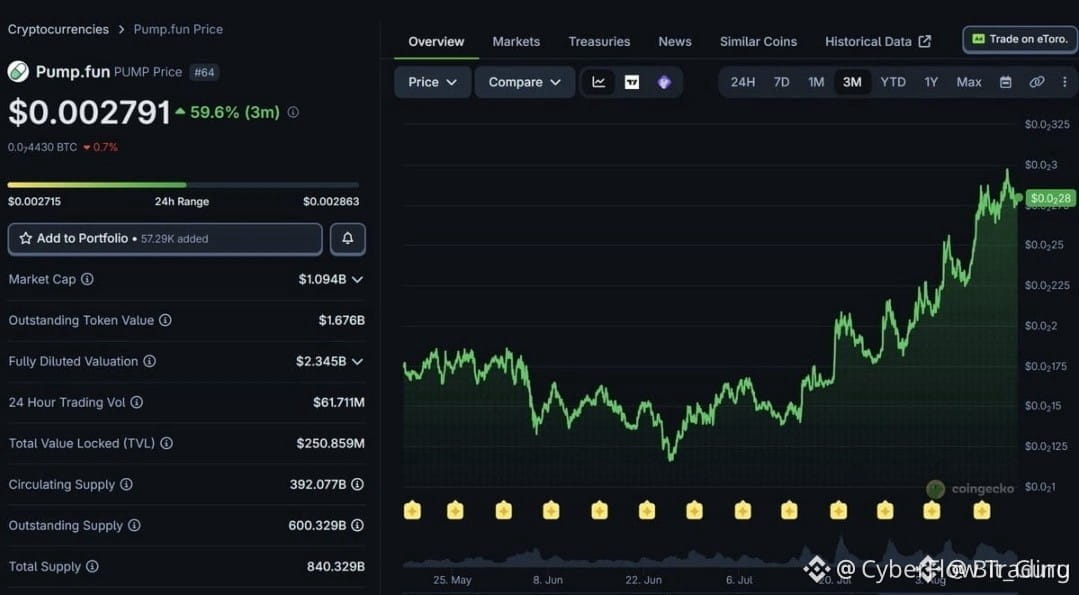Click the star icon in Add to Portfolio
The height and width of the screenshot is (595, 1079).
25,239
